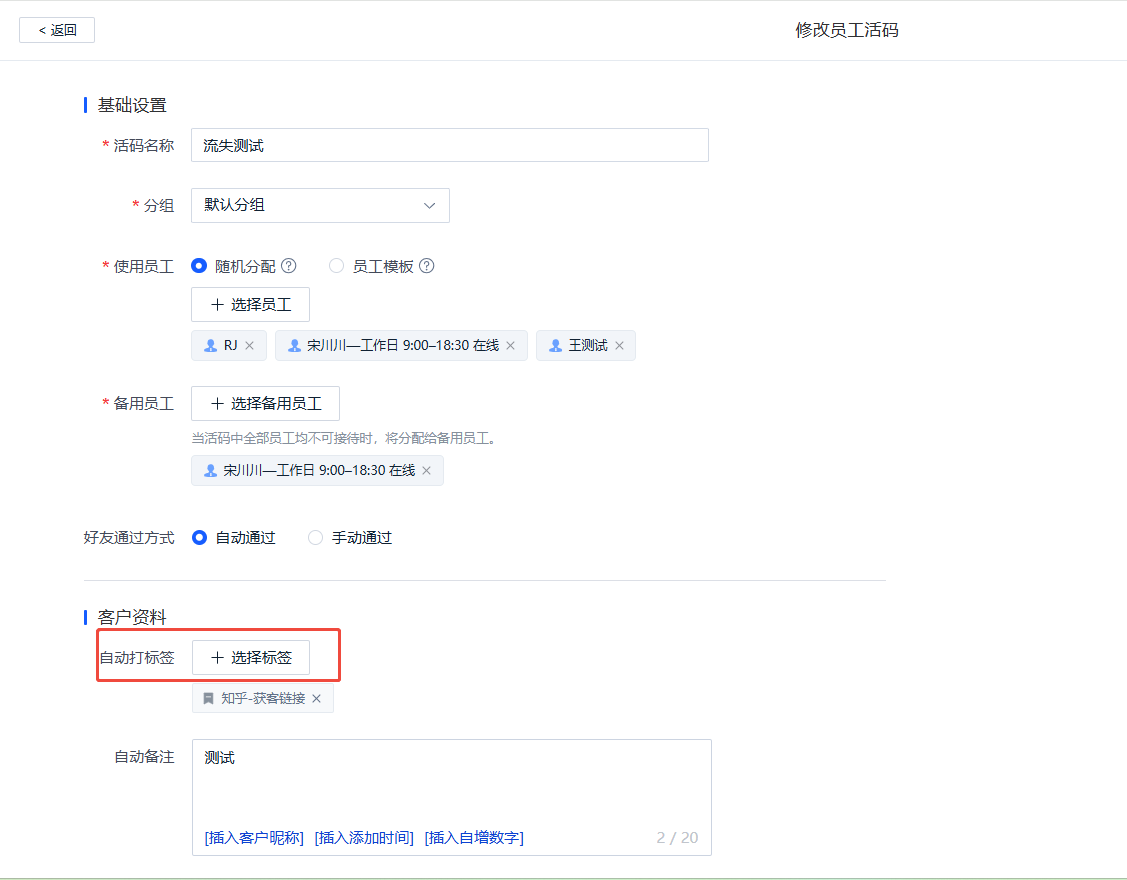1127x880 pixels.
Task: Focus the 活码名称 input field
Action: click(450, 145)
